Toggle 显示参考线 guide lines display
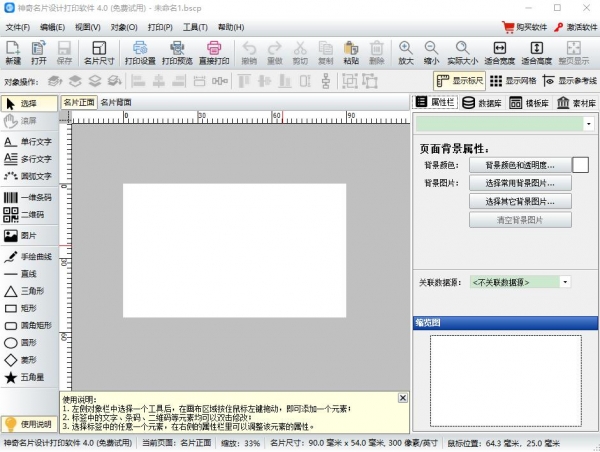The width and height of the screenshot is (600, 452). tap(570, 81)
